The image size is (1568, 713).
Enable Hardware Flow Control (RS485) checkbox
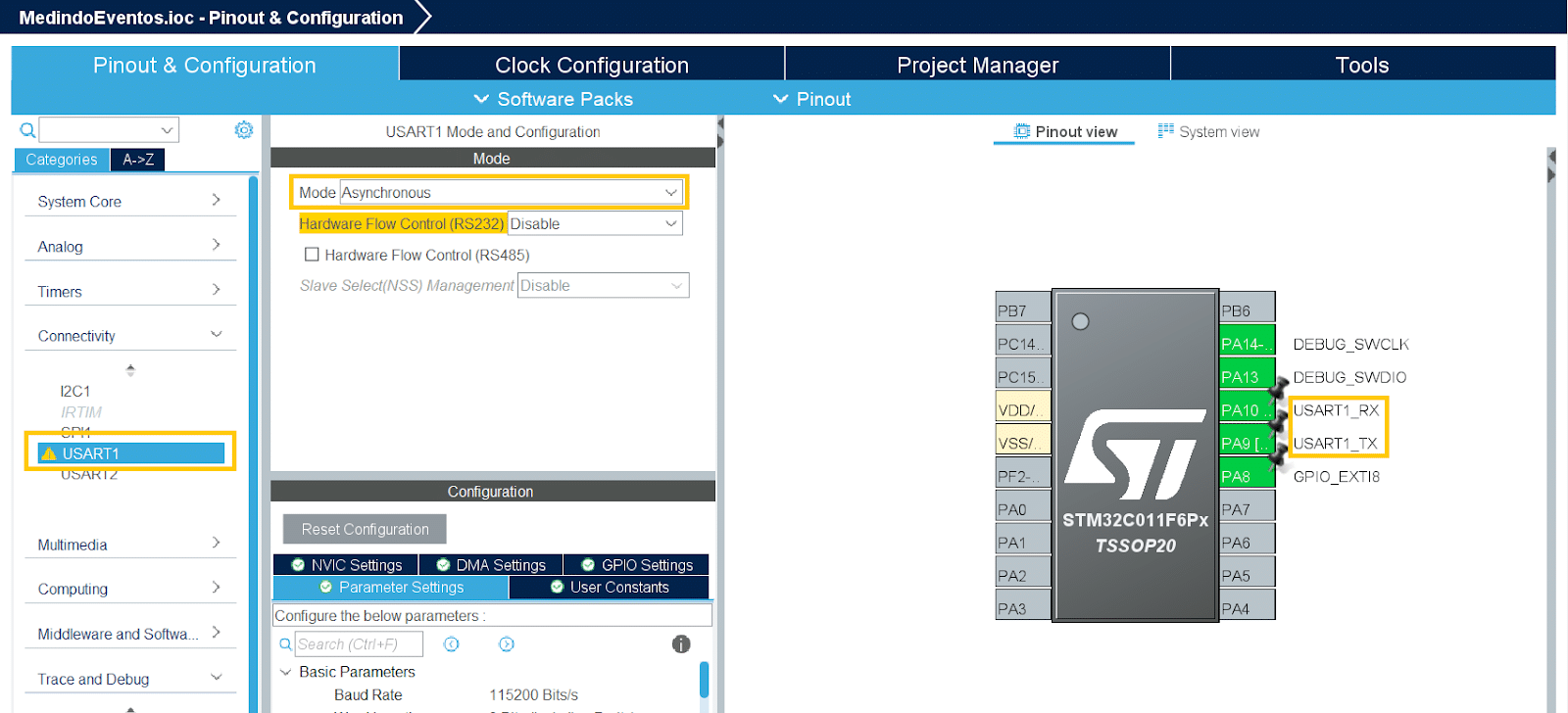pos(312,255)
